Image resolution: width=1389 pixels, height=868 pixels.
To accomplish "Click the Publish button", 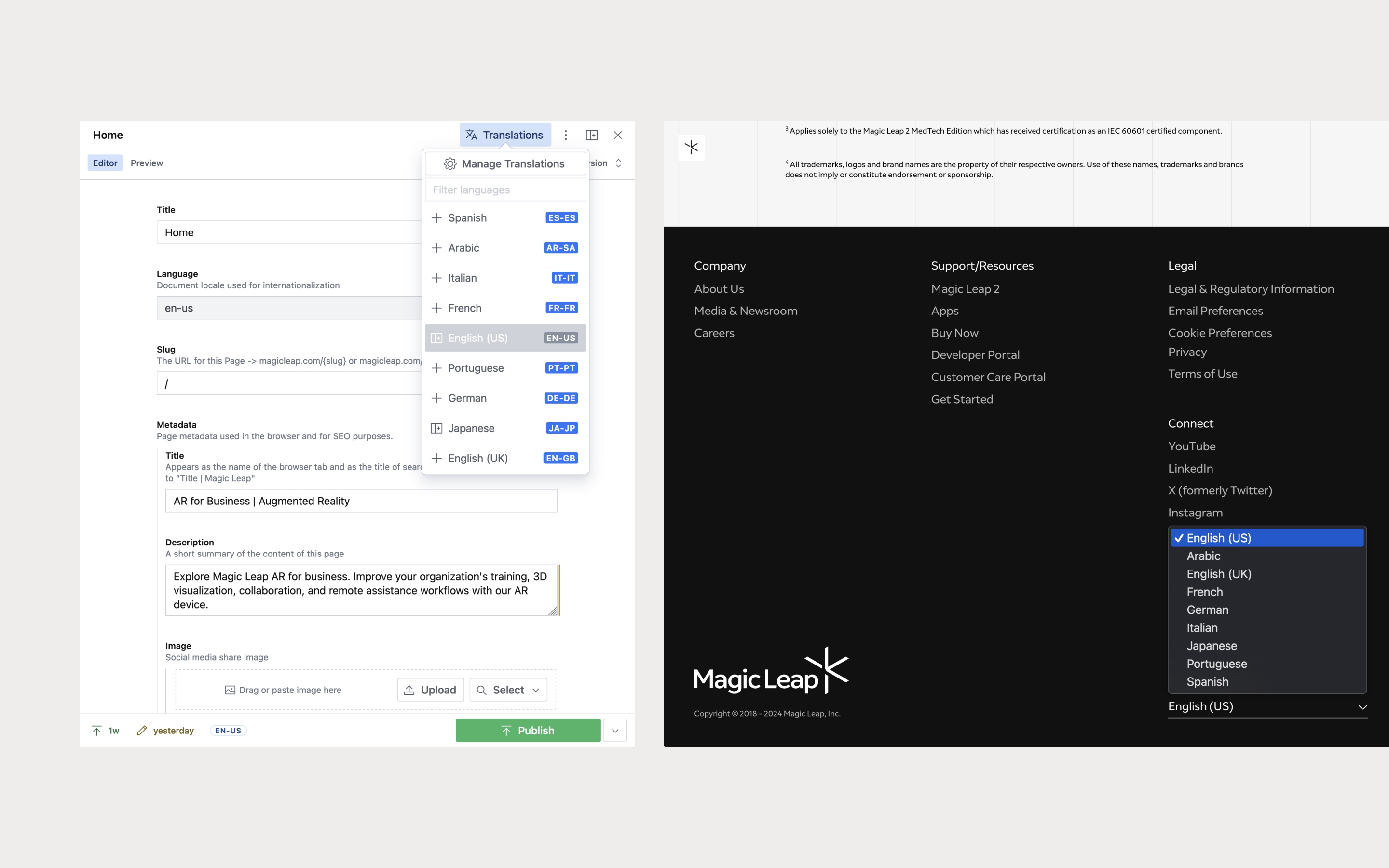I will [x=528, y=730].
